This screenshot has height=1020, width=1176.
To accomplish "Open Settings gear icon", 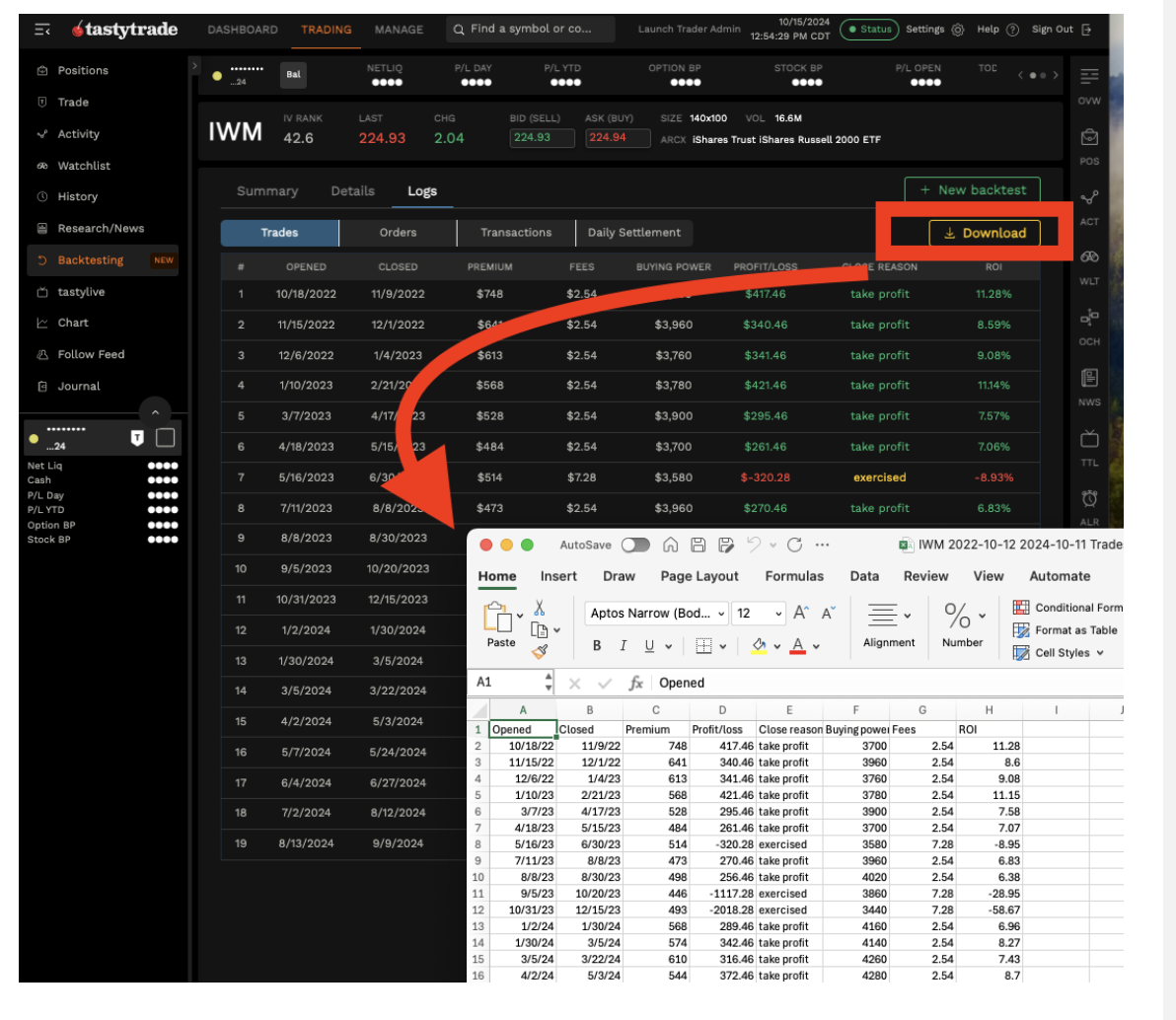I will click(x=958, y=30).
